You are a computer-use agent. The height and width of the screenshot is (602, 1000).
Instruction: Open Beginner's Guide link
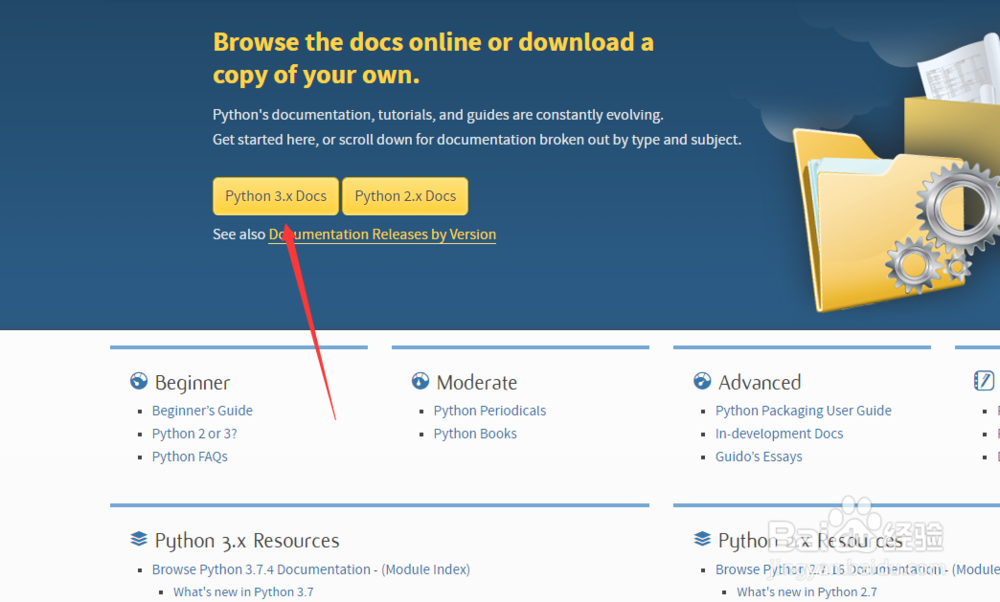[x=202, y=411]
